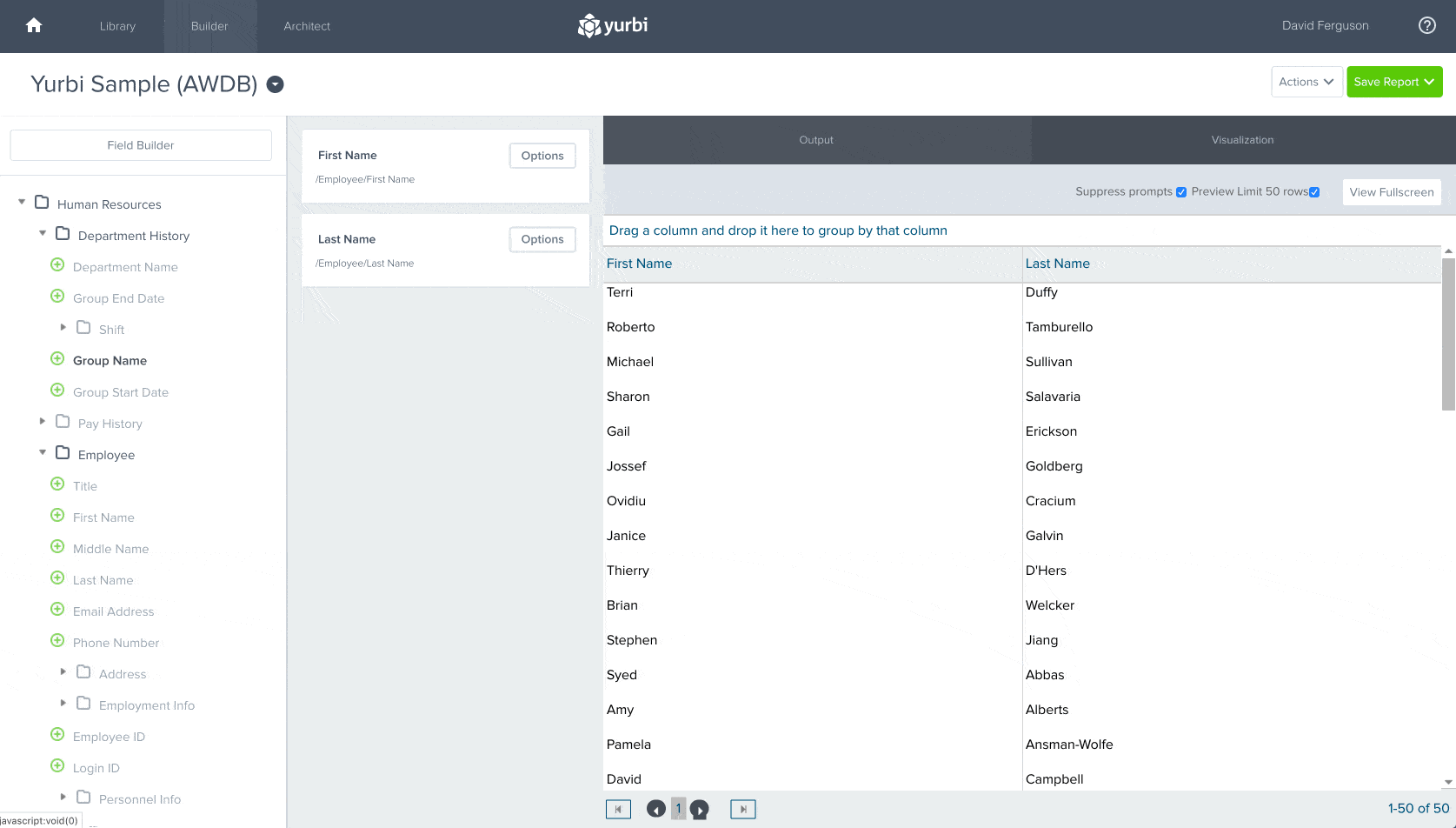Collapse the Employee folder
The image size is (1456, 828).
coord(42,451)
